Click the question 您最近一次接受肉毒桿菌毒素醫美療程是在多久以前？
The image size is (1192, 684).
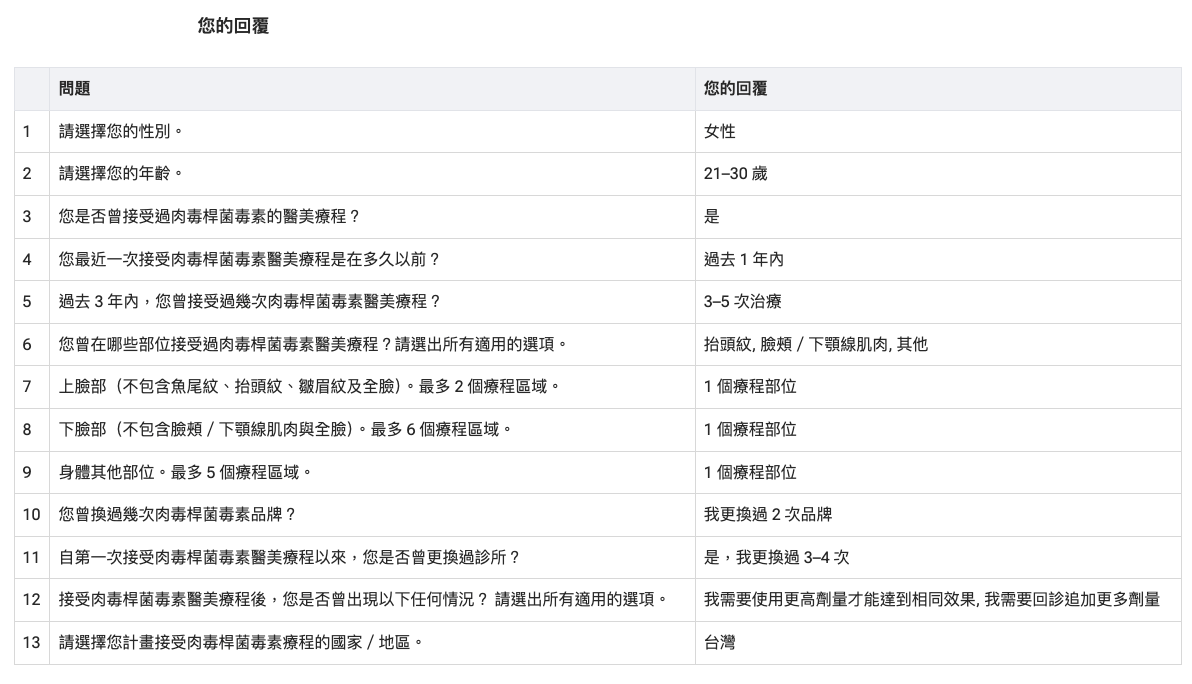point(250,259)
